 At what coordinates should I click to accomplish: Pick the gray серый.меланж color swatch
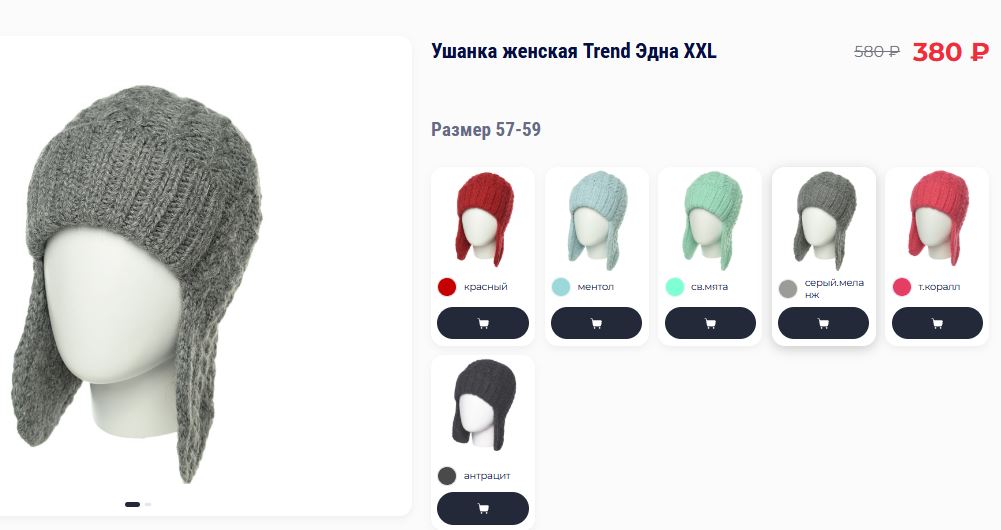[788, 289]
